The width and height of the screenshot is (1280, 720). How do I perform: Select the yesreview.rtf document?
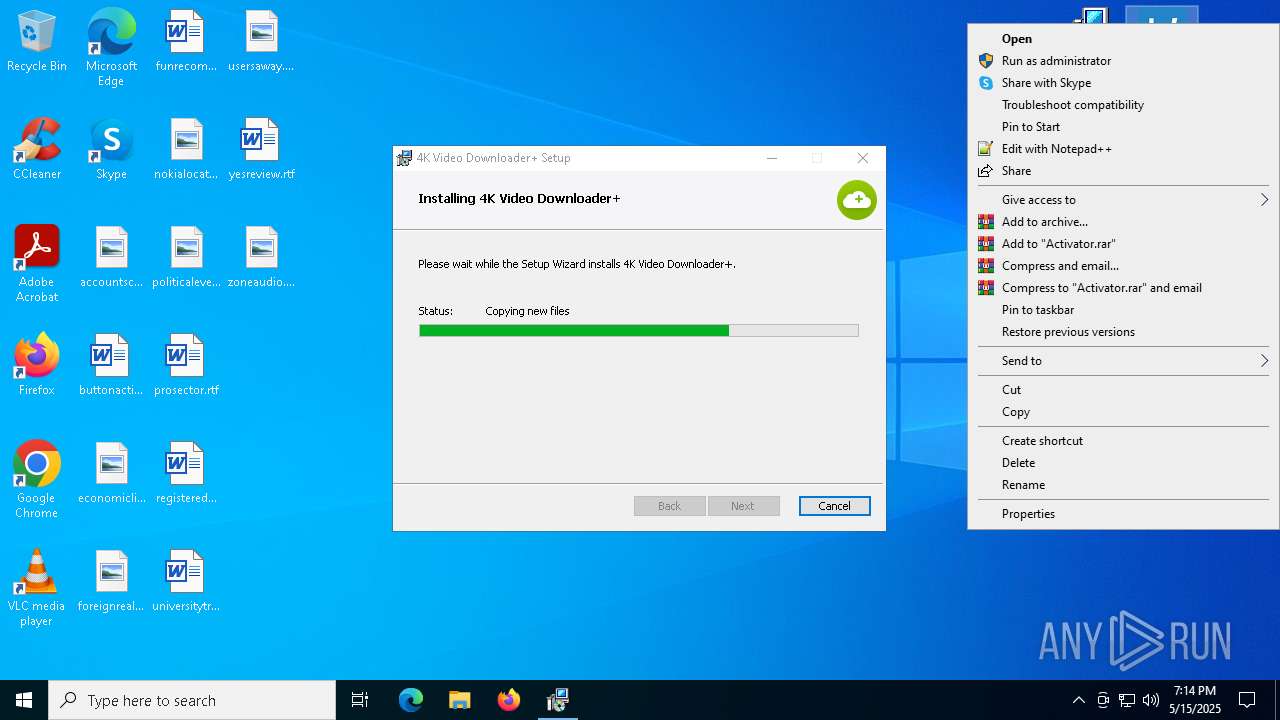[x=261, y=150]
